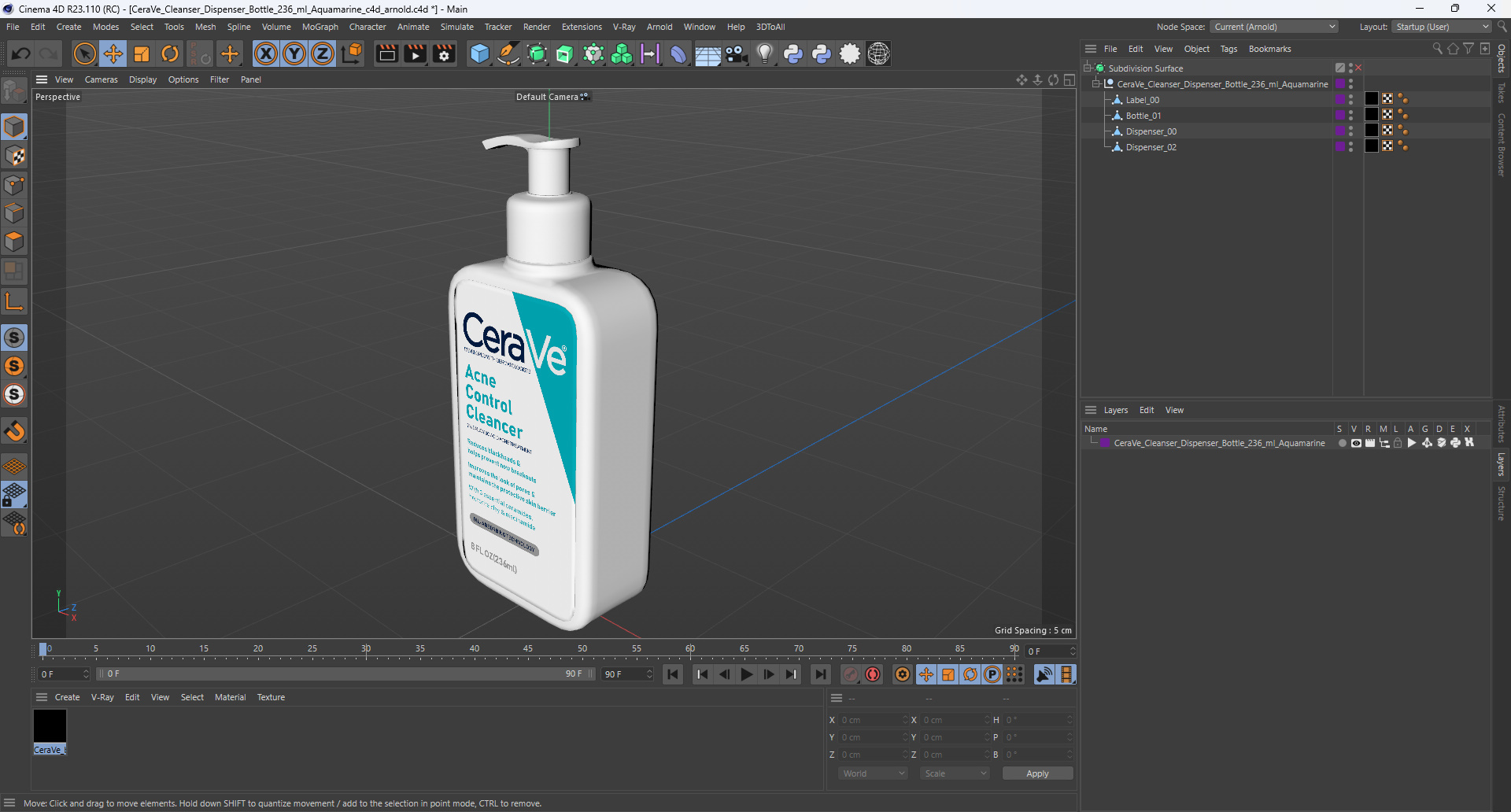Screen dimensions: 1511x812
Task: Collapse Subdivision Surface tree item
Action: 1087,68
